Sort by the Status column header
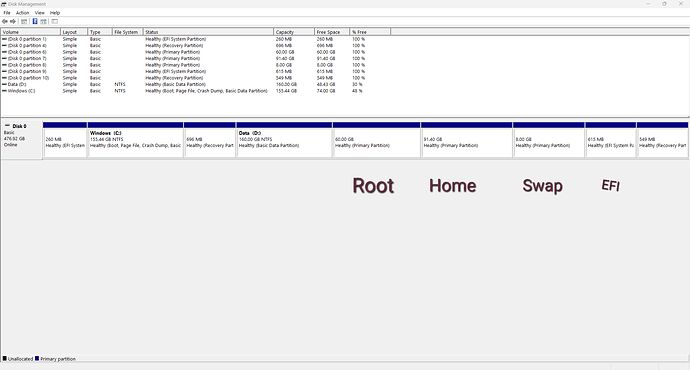 tap(208, 32)
